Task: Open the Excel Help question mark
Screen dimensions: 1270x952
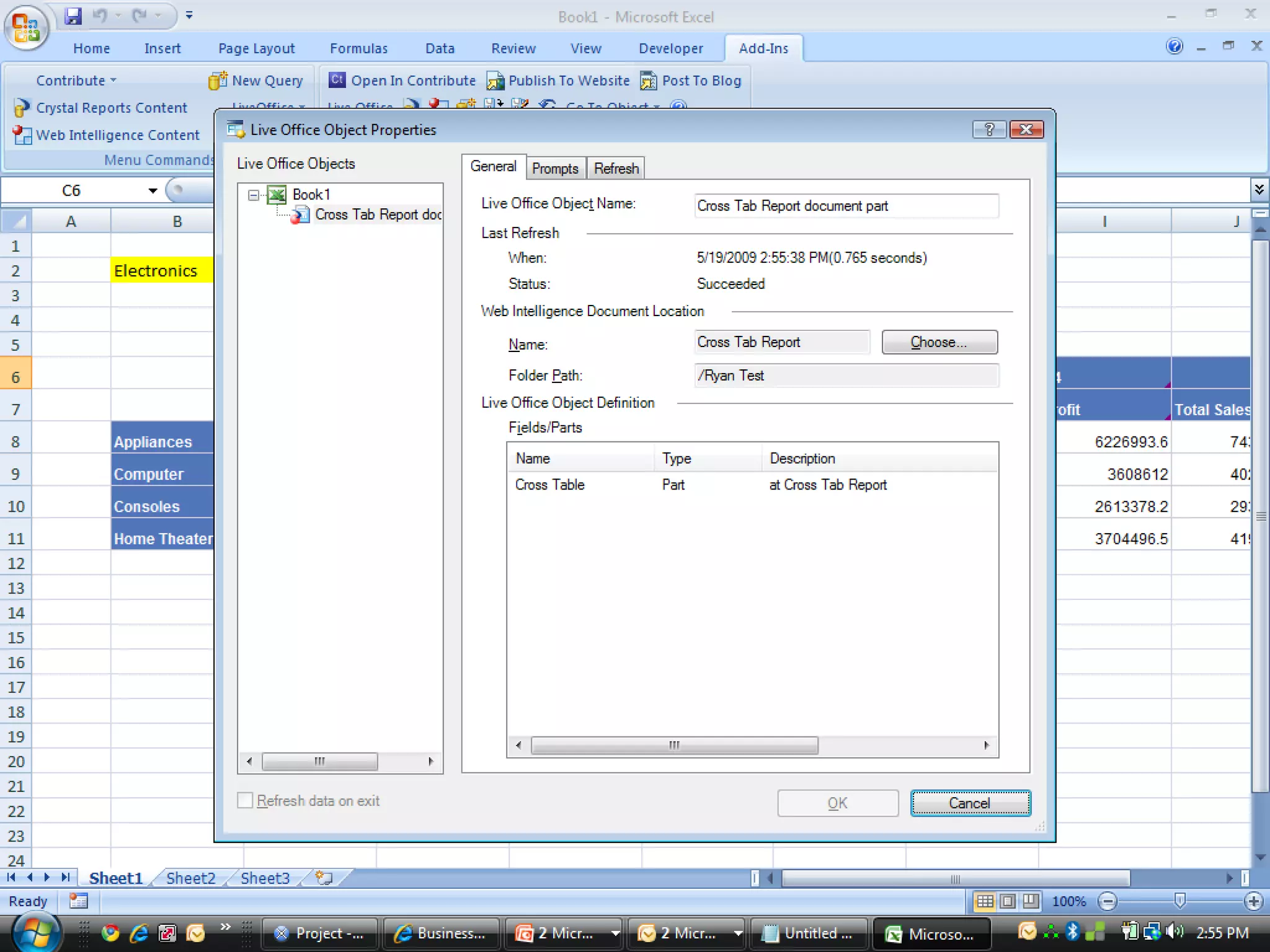Action: 1175,46
